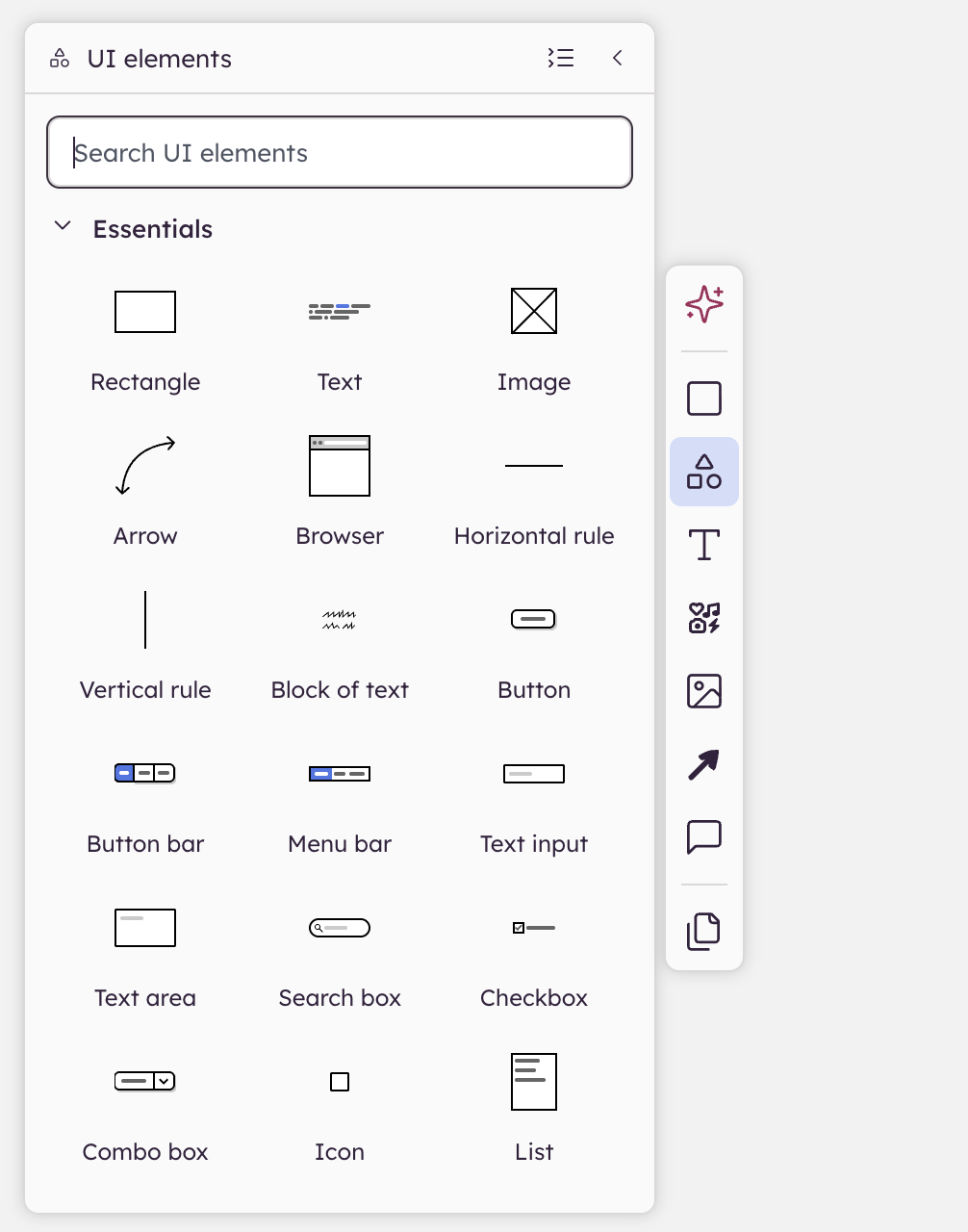Select the Browser element
The width and height of the screenshot is (968, 1232).
(x=339, y=466)
